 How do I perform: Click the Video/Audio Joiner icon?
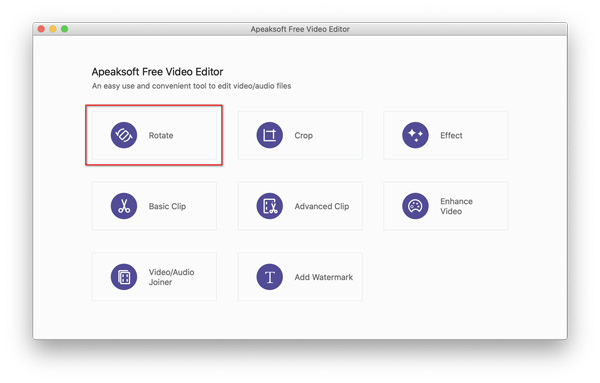(124, 277)
